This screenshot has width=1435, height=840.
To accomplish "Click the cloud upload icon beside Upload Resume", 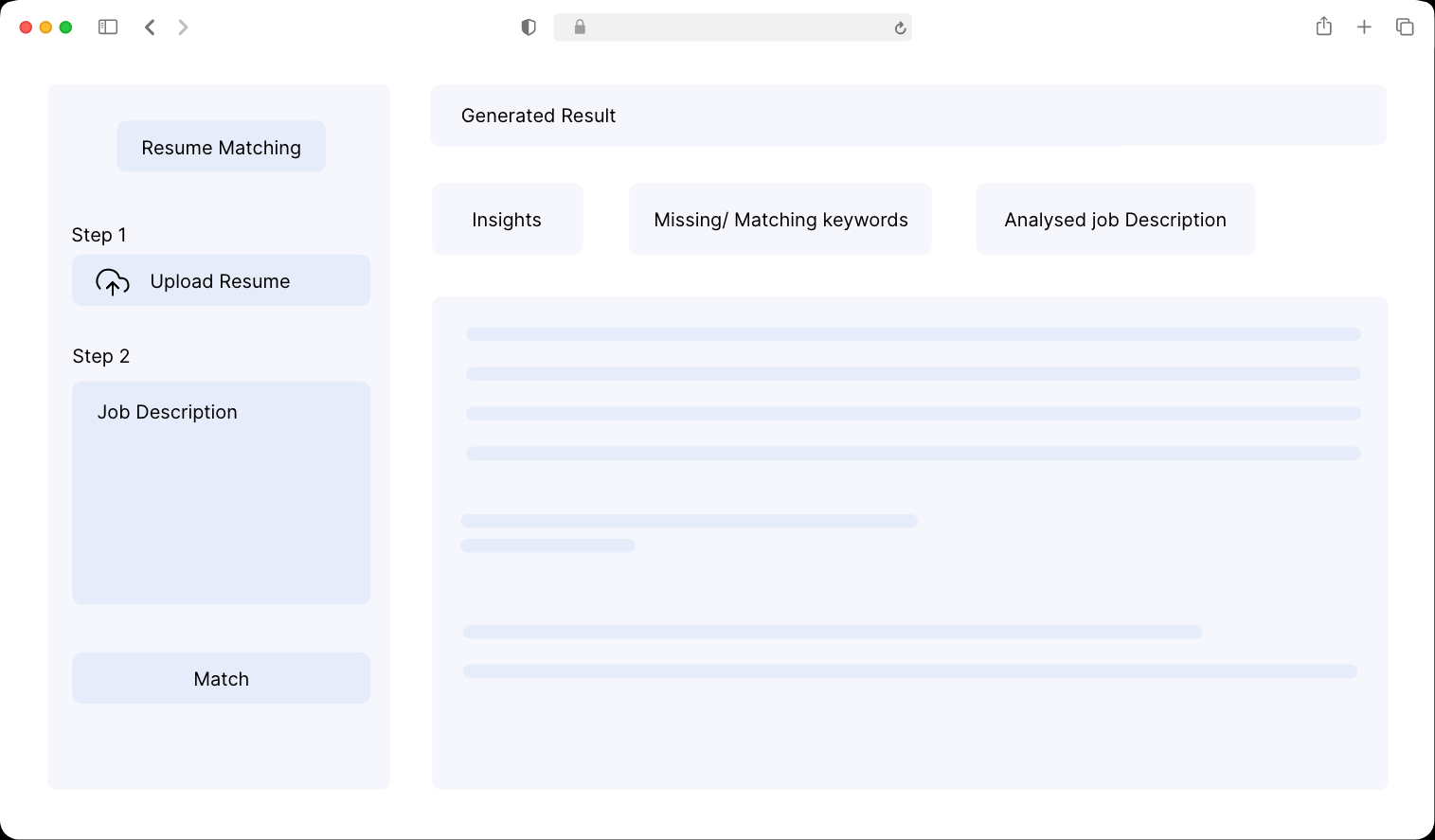I will coord(112,281).
